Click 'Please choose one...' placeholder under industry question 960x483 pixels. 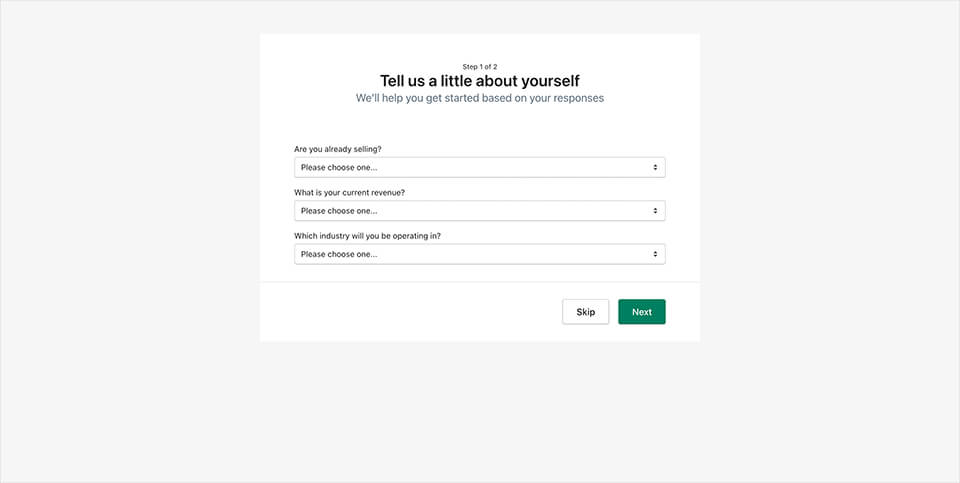[x=339, y=254]
